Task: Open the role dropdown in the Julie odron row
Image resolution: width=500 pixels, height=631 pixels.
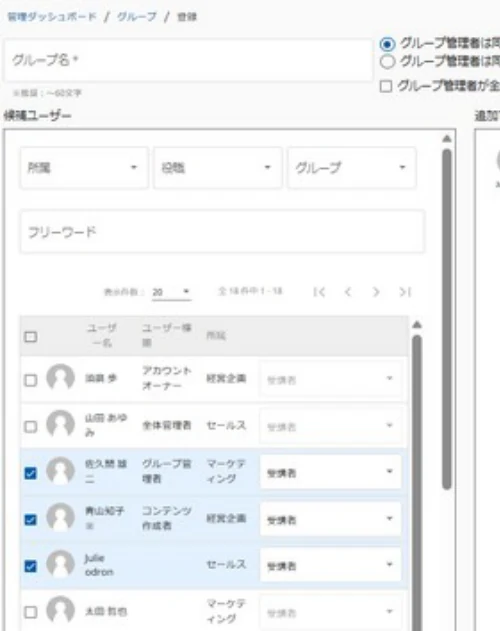Action: pos(331,565)
